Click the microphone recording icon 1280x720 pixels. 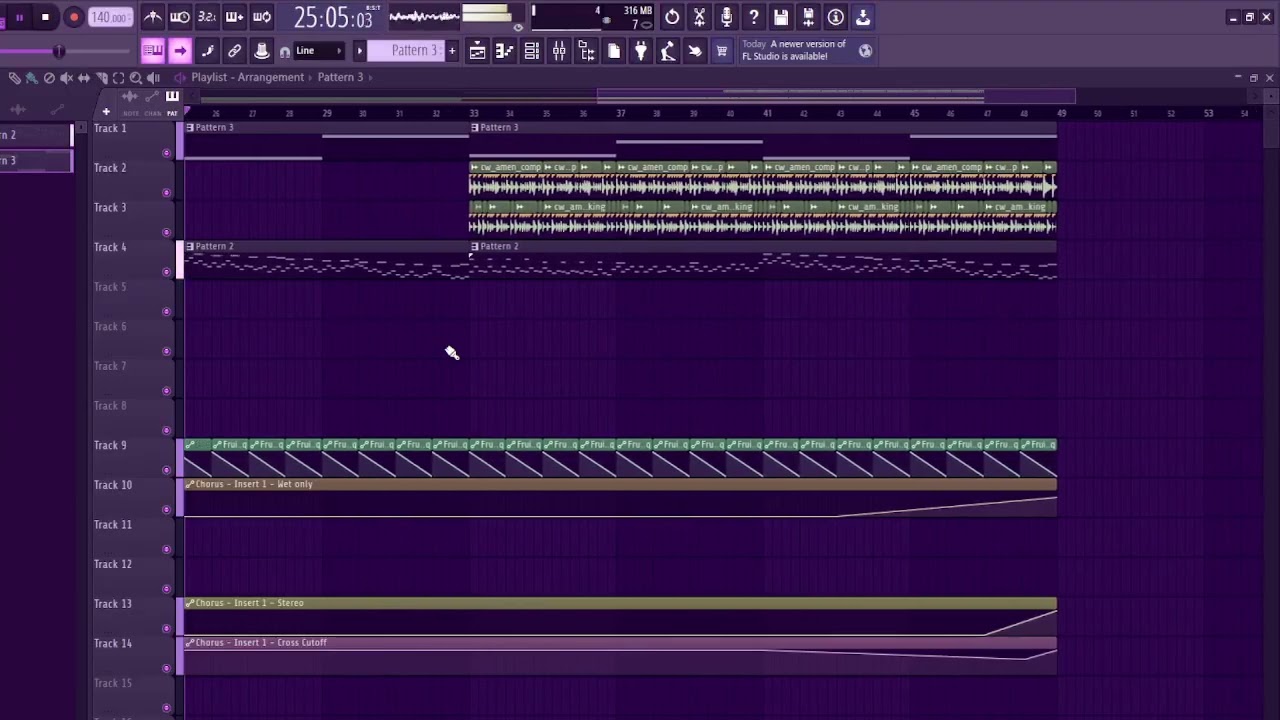click(726, 17)
